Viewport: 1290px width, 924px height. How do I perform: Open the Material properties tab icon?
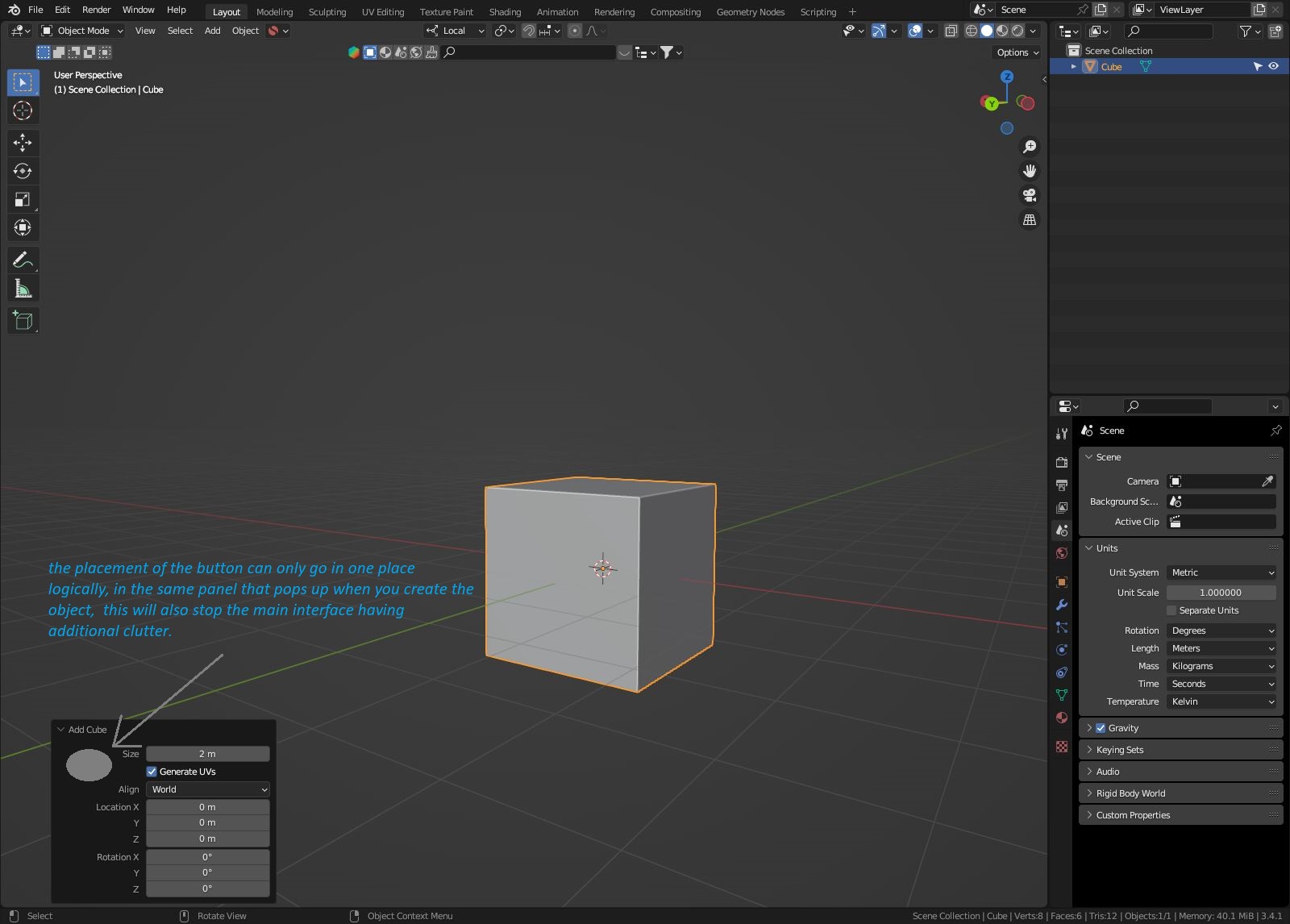pyautogui.click(x=1062, y=718)
